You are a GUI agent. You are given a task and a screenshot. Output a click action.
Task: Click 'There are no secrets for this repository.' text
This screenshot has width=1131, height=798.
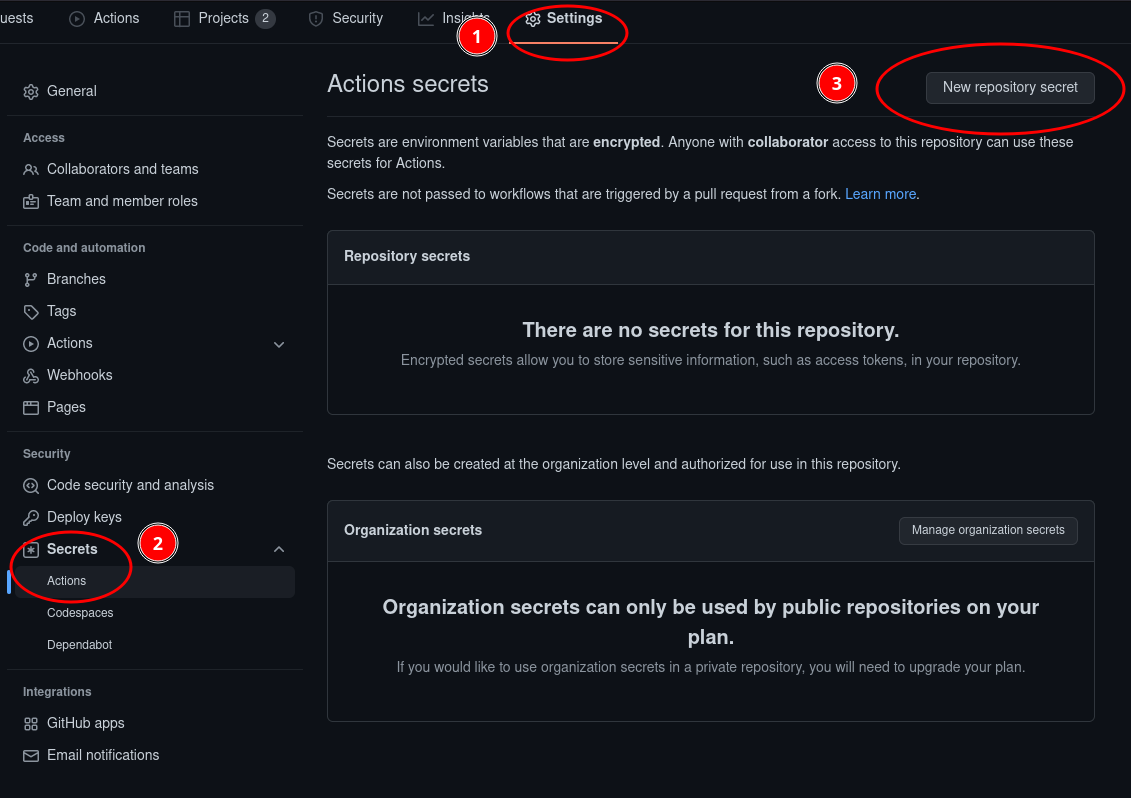[x=710, y=330]
